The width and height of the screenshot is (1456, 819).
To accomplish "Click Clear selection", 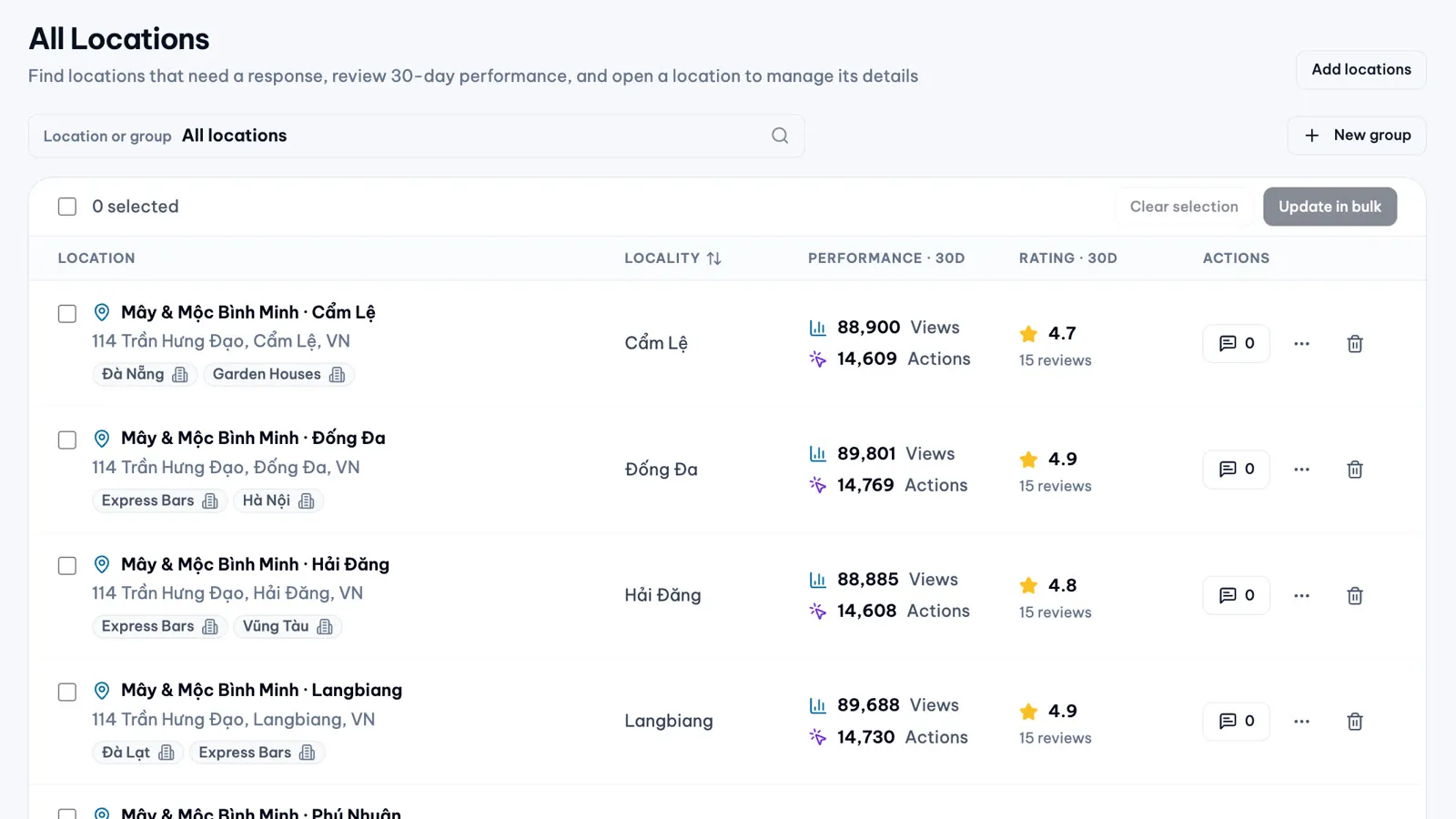I will coord(1184,207).
